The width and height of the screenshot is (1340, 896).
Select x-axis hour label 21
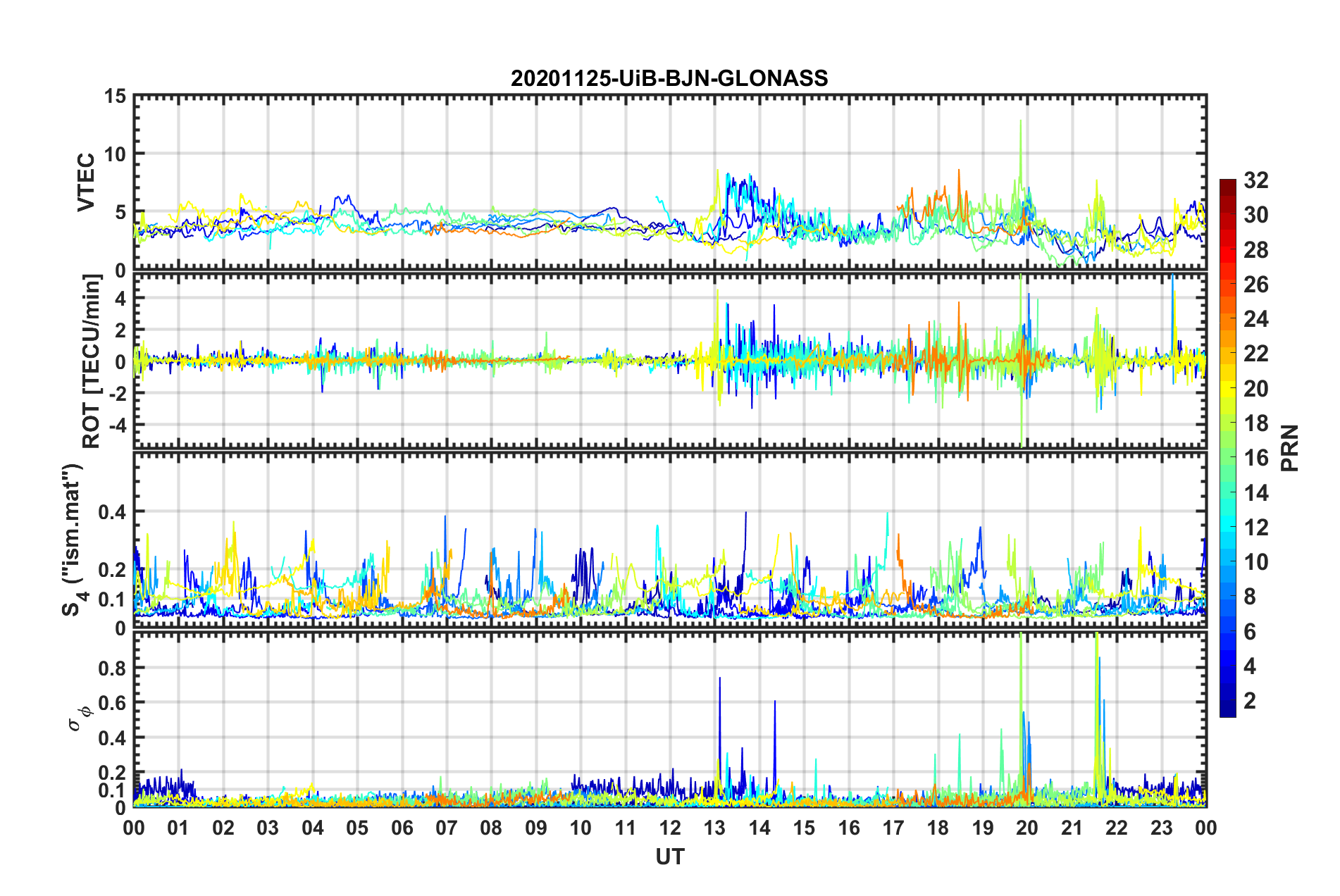point(1072,828)
